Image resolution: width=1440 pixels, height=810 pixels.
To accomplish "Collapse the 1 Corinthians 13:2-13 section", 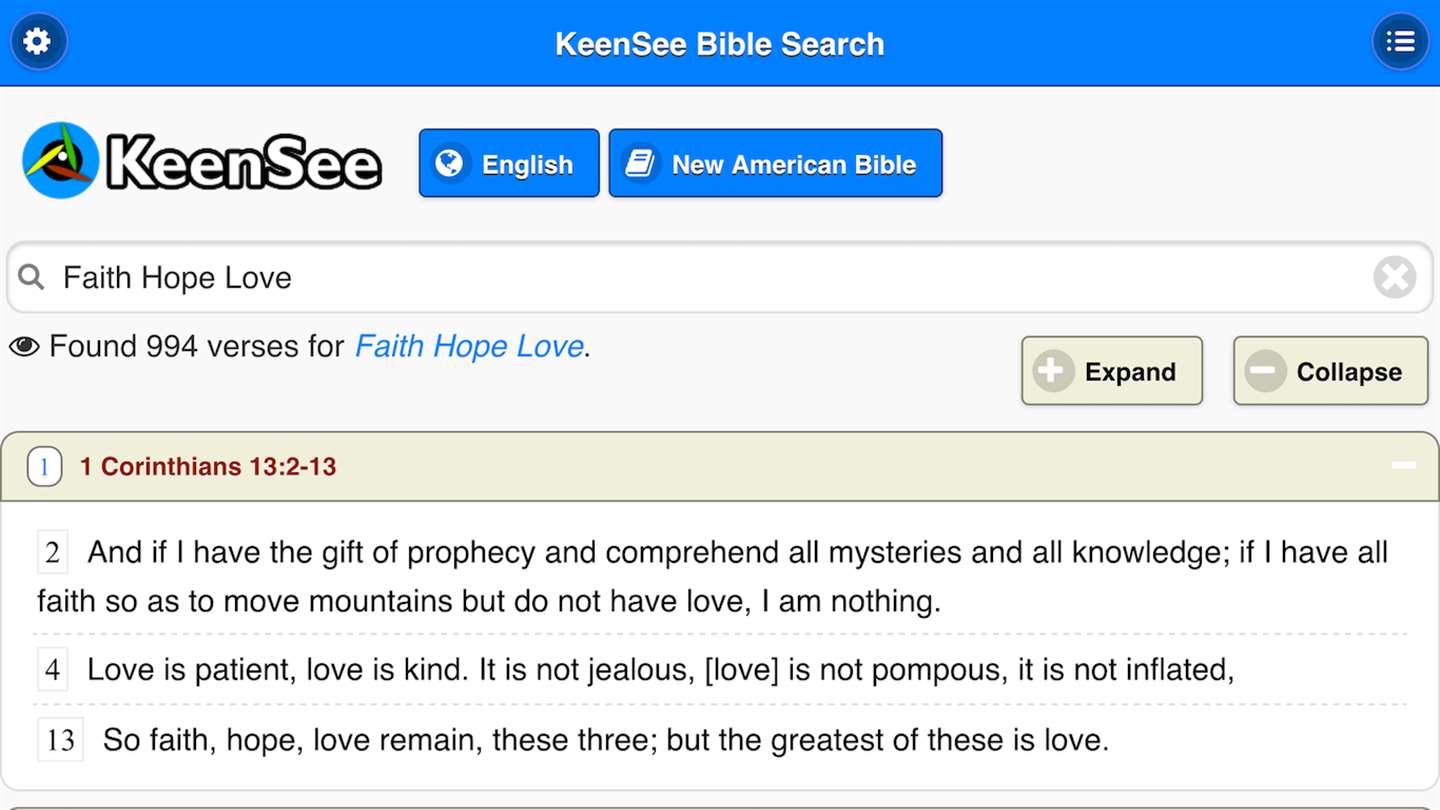I will click(x=1404, y=466).
